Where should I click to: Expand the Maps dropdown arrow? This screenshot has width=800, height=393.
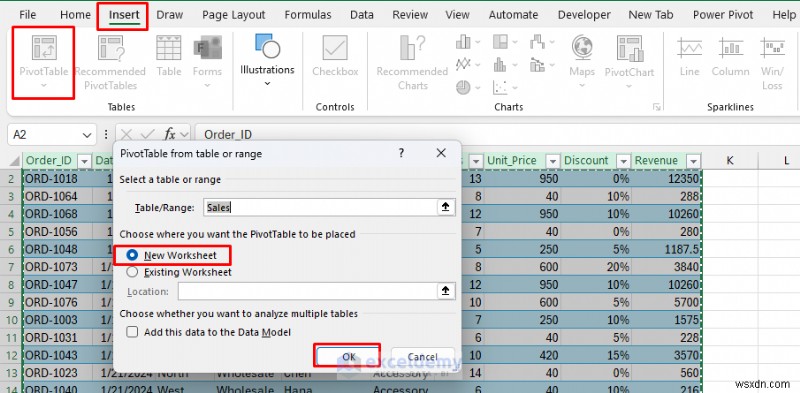tap(582, 86)
